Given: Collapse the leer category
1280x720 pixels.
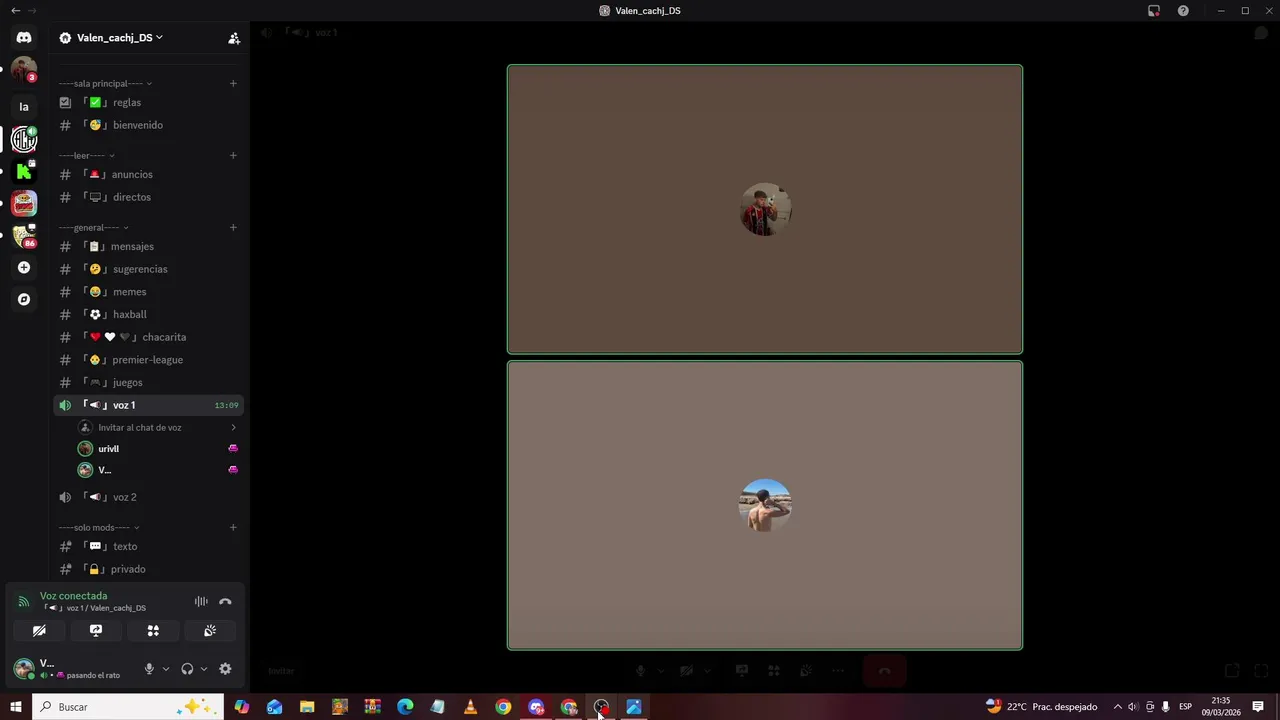Looking at the screenshot, I should click(86, 155).
